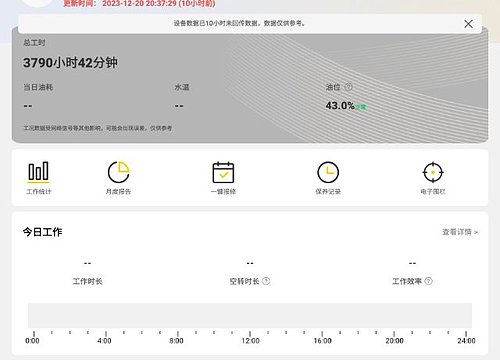Open 查看详情 for today's work
Viewport: 500px width, 360px height.
click(460, 232)
